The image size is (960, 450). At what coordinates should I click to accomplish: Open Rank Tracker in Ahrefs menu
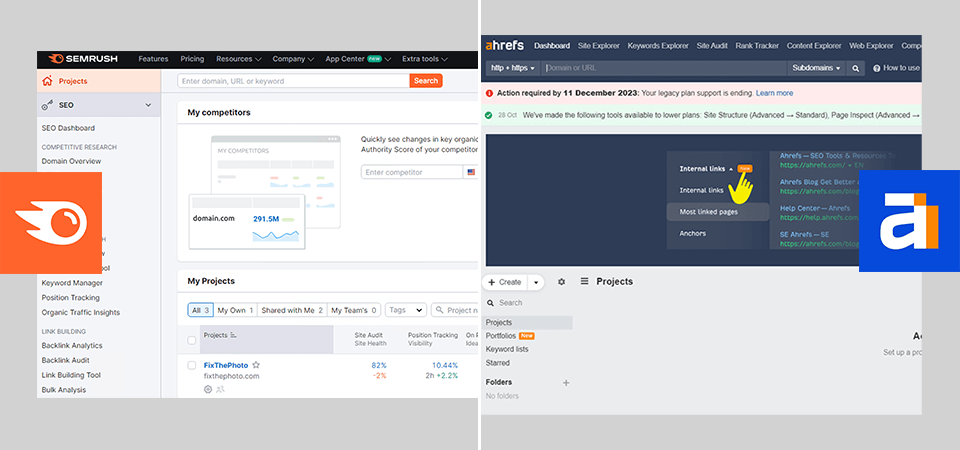(757, 46)
